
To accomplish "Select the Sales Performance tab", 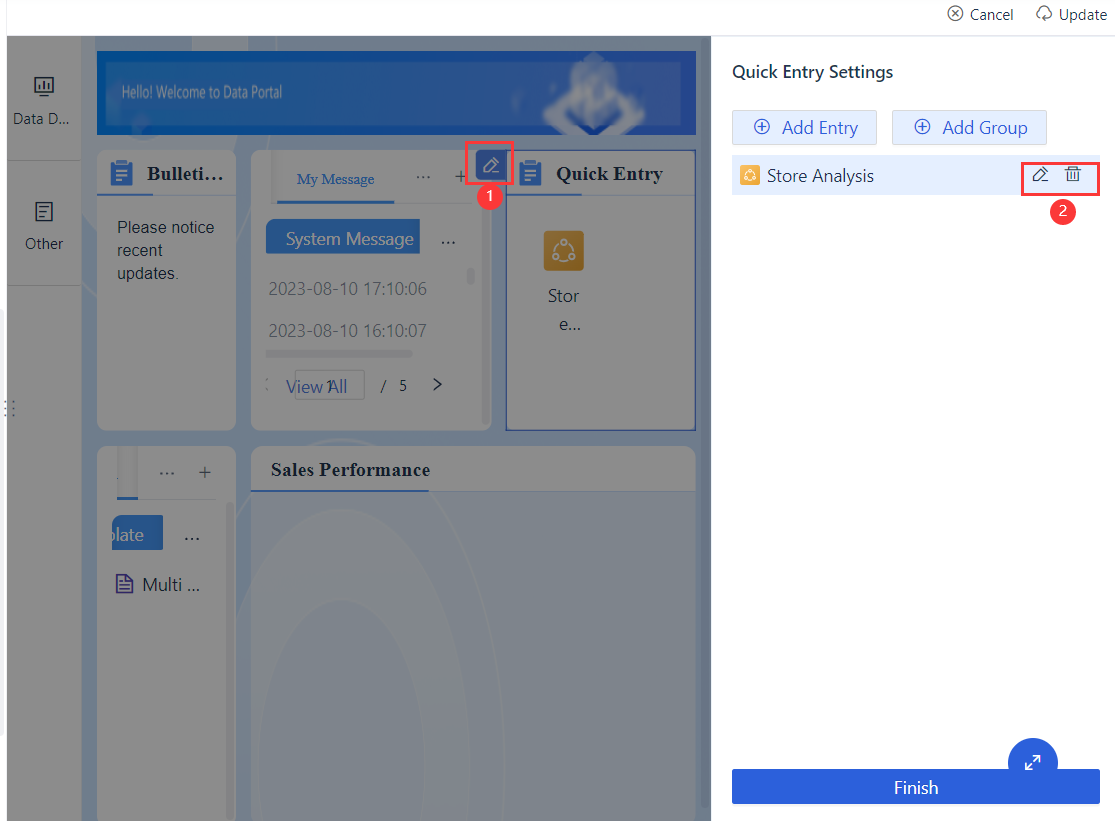I will (x=348, y=470).
